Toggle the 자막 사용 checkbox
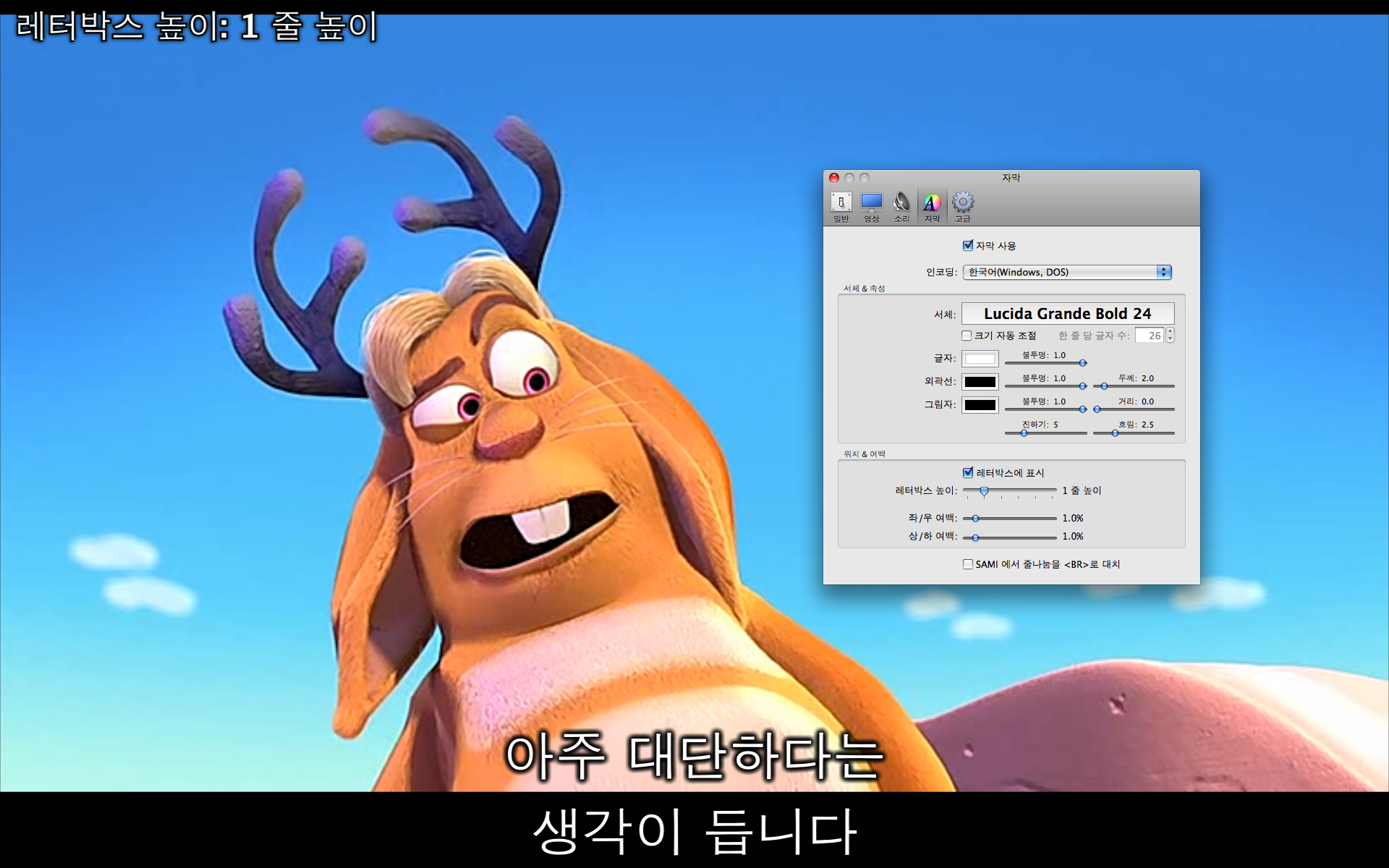The height and width of the screenshot is (868, 1389). (x=968, y=245)
